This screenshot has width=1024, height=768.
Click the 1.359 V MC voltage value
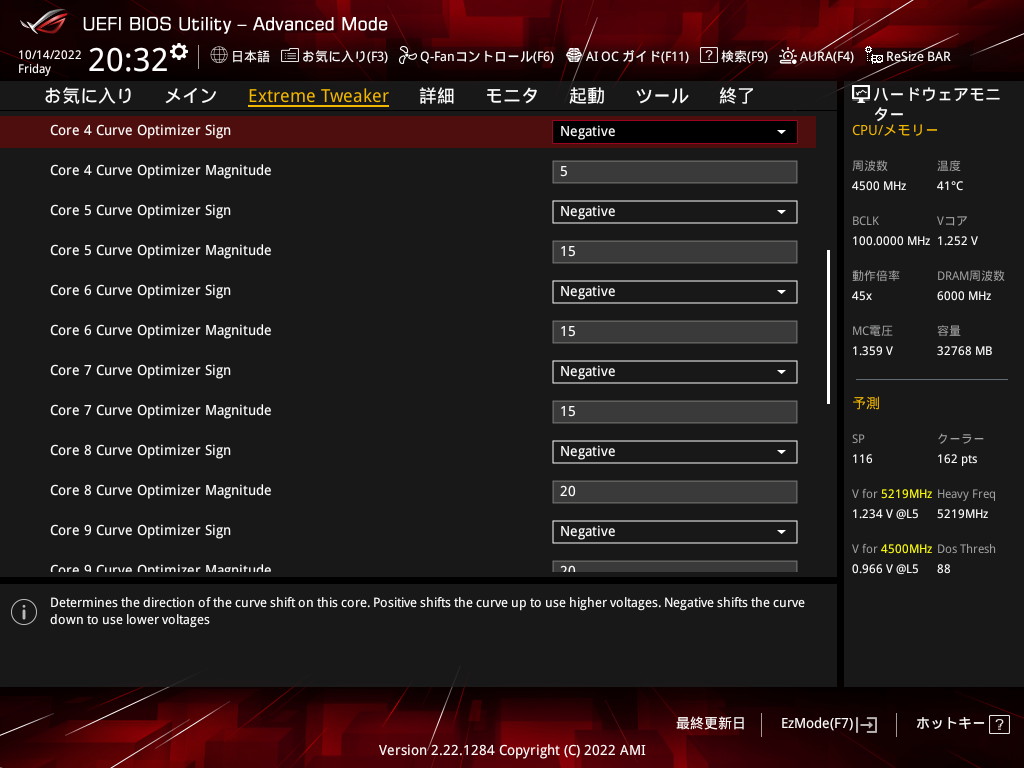[872, 351]
